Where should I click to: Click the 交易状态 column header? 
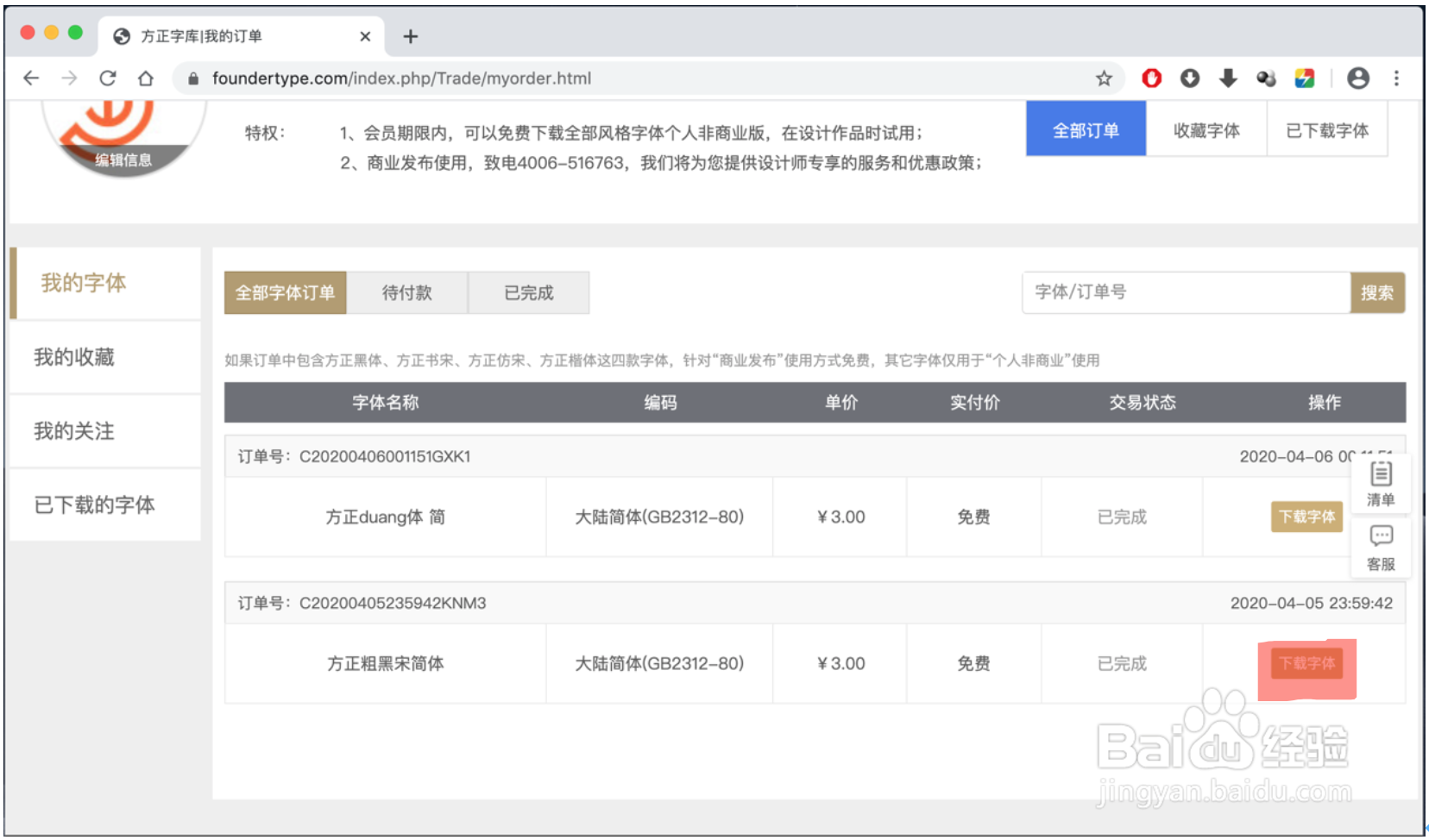1143,402
